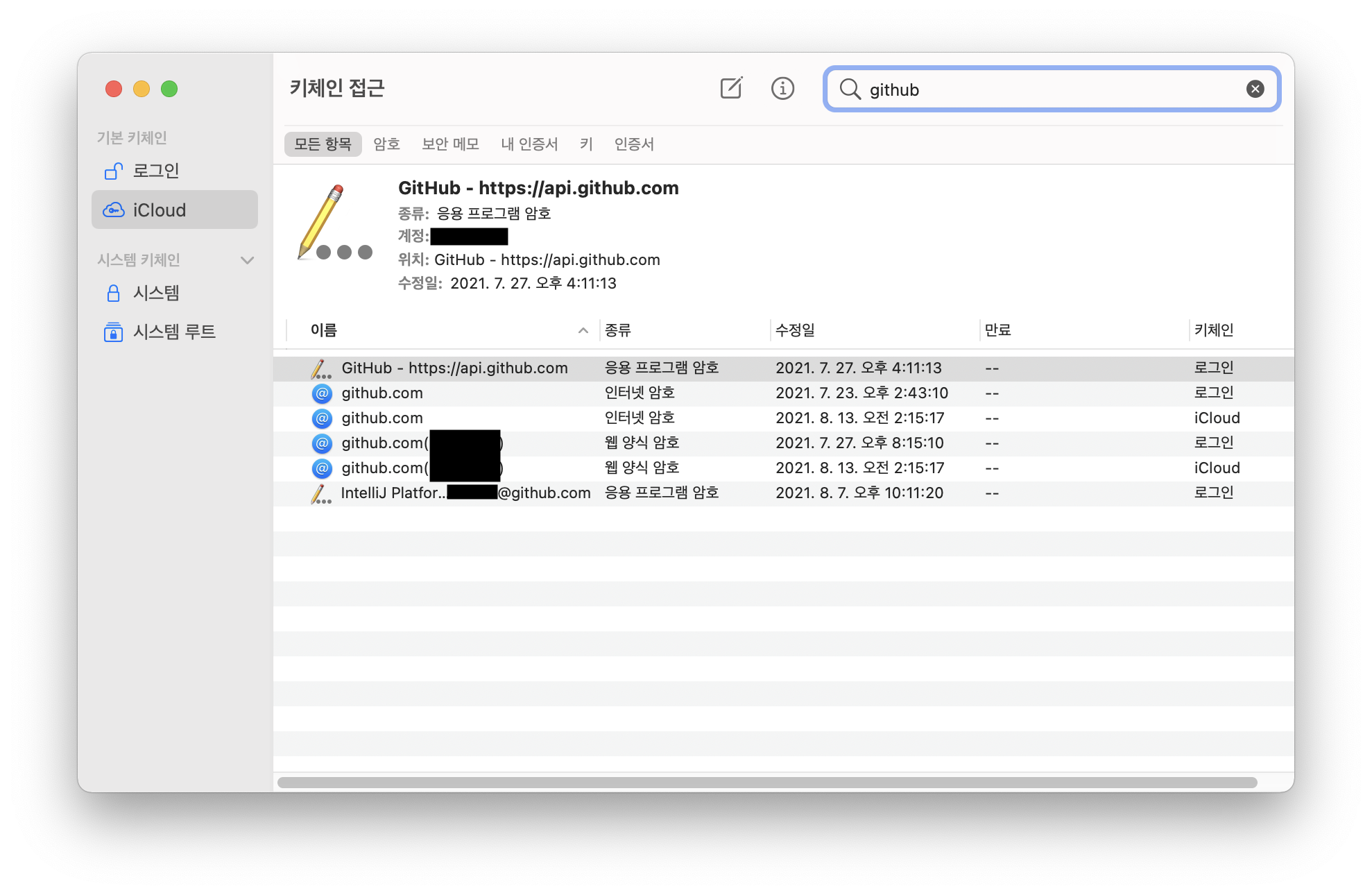Viewport: 1372px width, 895px height.
Task: Open the info inspector icon
Action: (782, 89)
